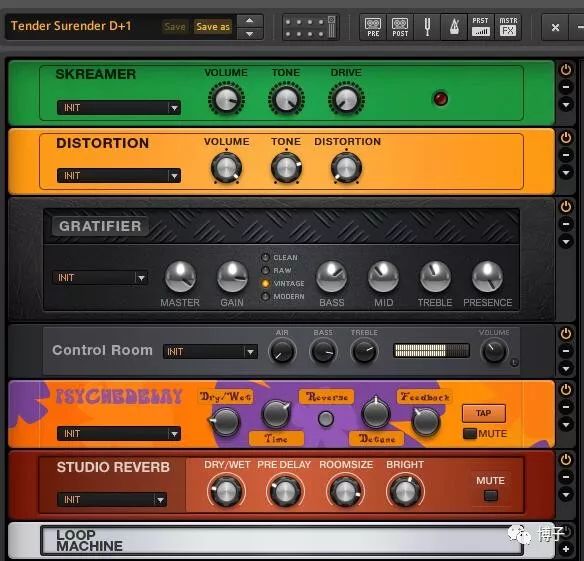
Task: Toggle Studio Reverb power
Action: [566, 460]
